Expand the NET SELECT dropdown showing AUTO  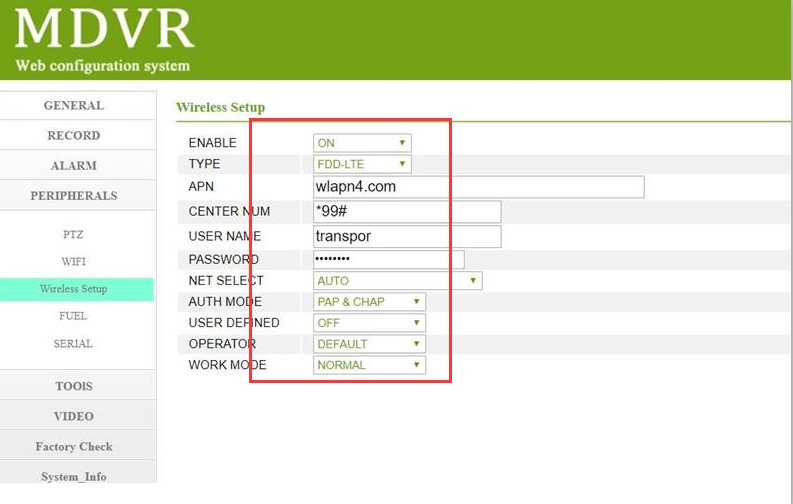pyautogui.click(x=398, y=281)
